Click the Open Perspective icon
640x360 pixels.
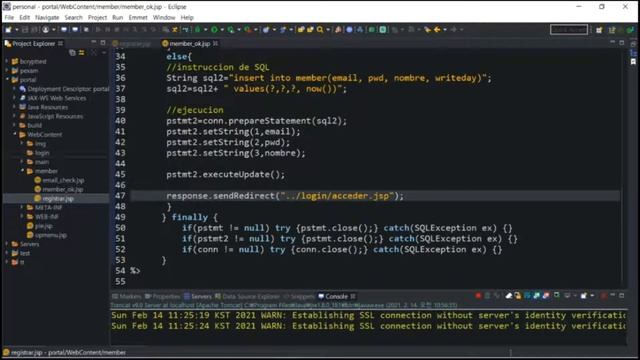[599, 30]
